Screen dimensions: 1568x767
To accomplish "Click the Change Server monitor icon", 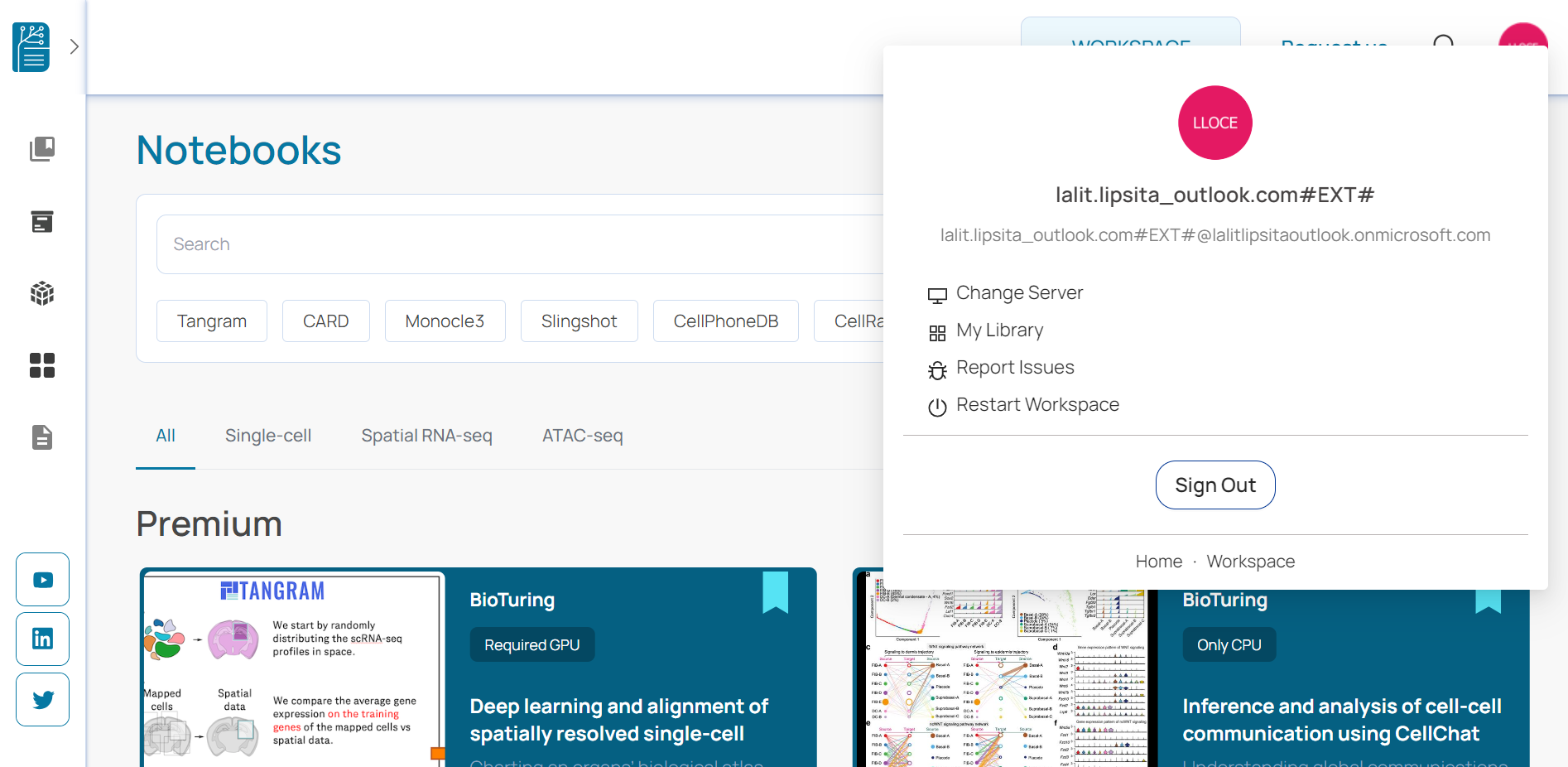I will click(937, 296).
